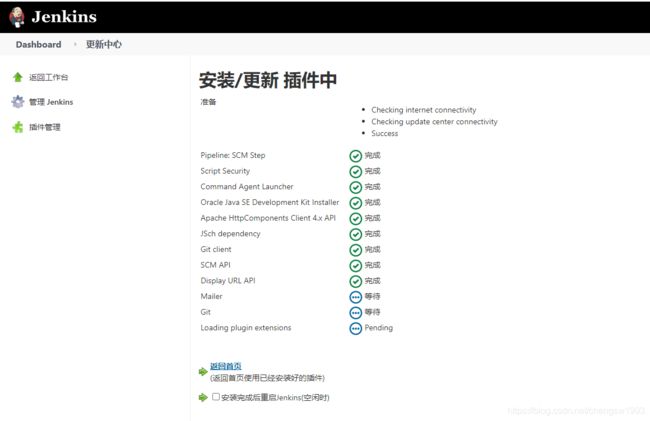
Task: Click the success checkmark for Pipeline: SCM Step
Action: point(356,156)
